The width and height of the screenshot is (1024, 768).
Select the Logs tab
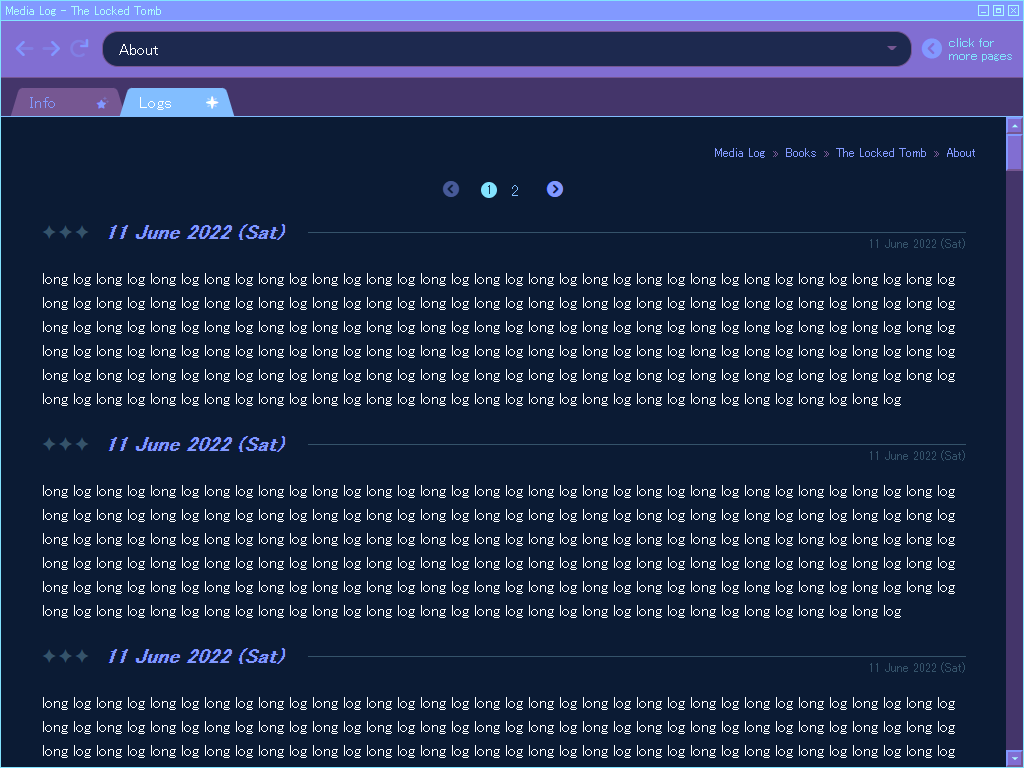pos(177,103)
